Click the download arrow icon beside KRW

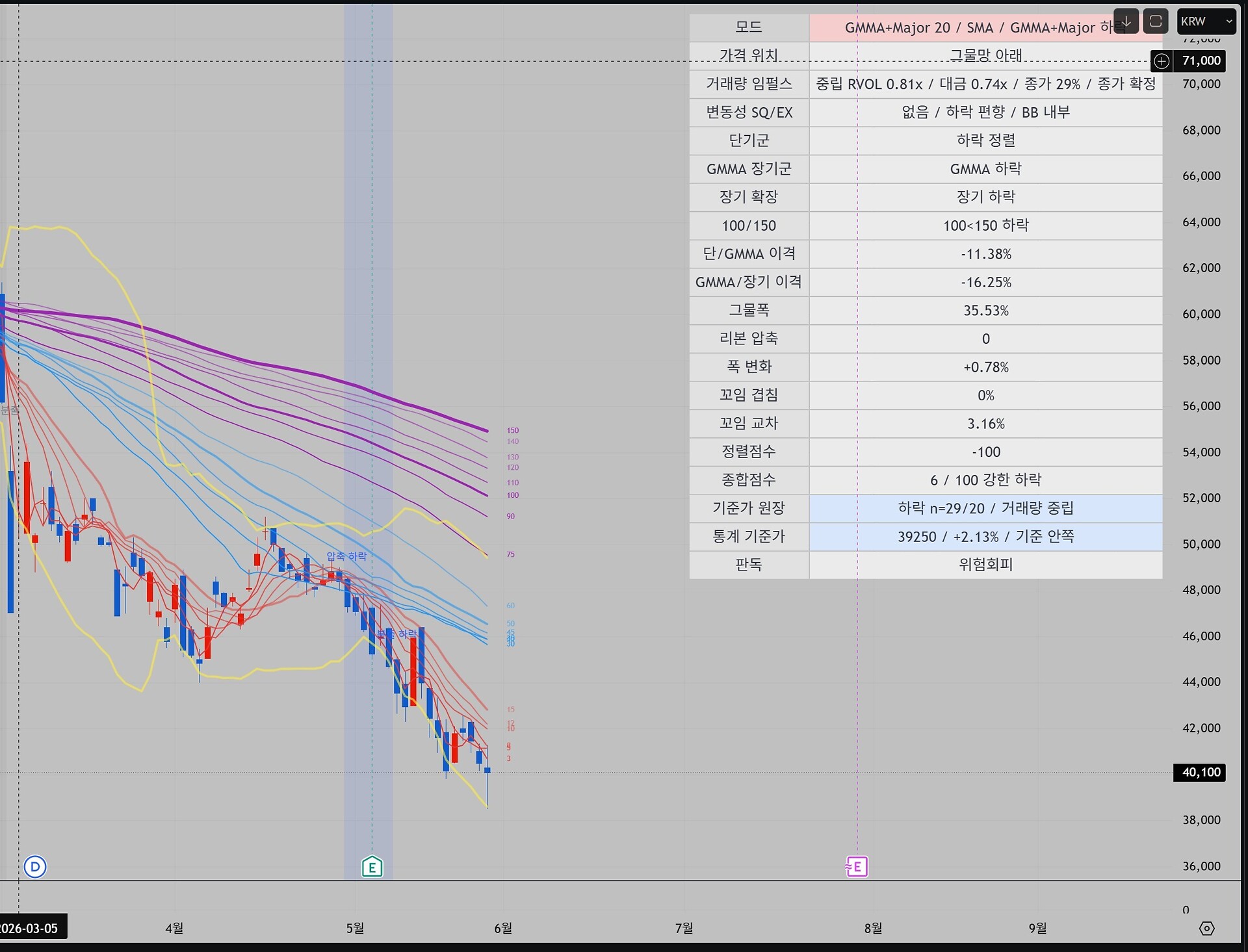[1126, 21]
